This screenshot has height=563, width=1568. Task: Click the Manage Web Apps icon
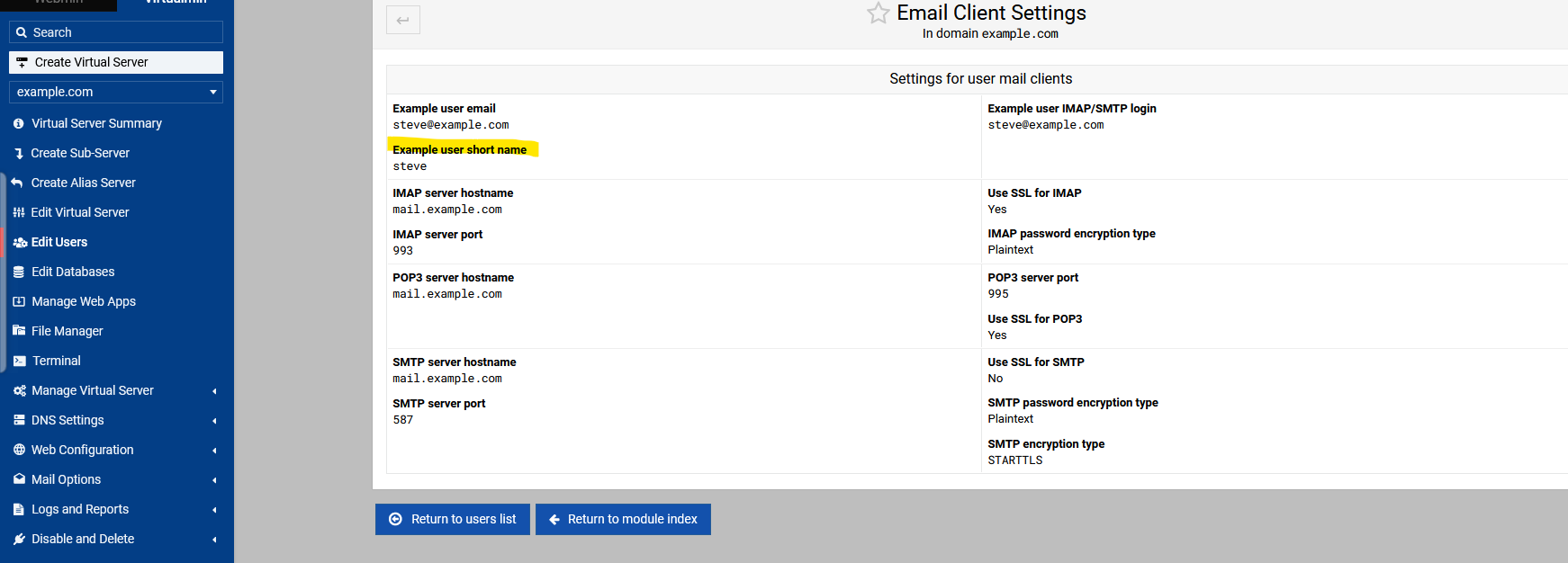(19, 301)
